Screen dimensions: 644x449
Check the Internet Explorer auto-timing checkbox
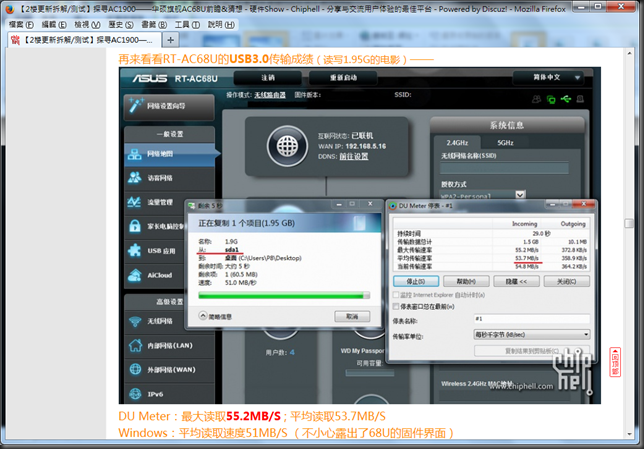coord(396,295)
